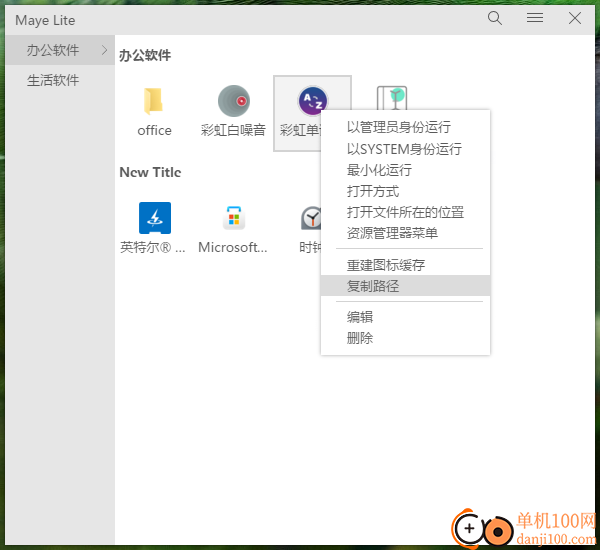Open the 打开方式 menu entry
This screenshot has height=550, width=600.
coord(405,191)
